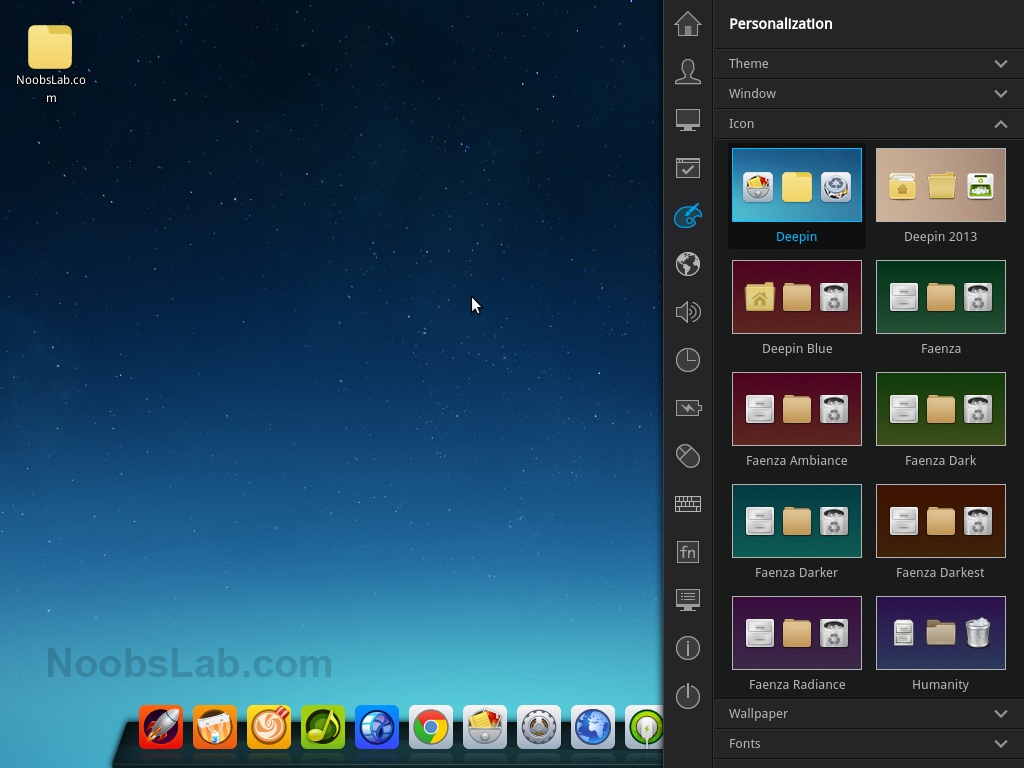Screen dimensions: 1024x768
Task: Select the Deepin 2013 icon theme
Action: pyautogui.click(x=940, y=186)
